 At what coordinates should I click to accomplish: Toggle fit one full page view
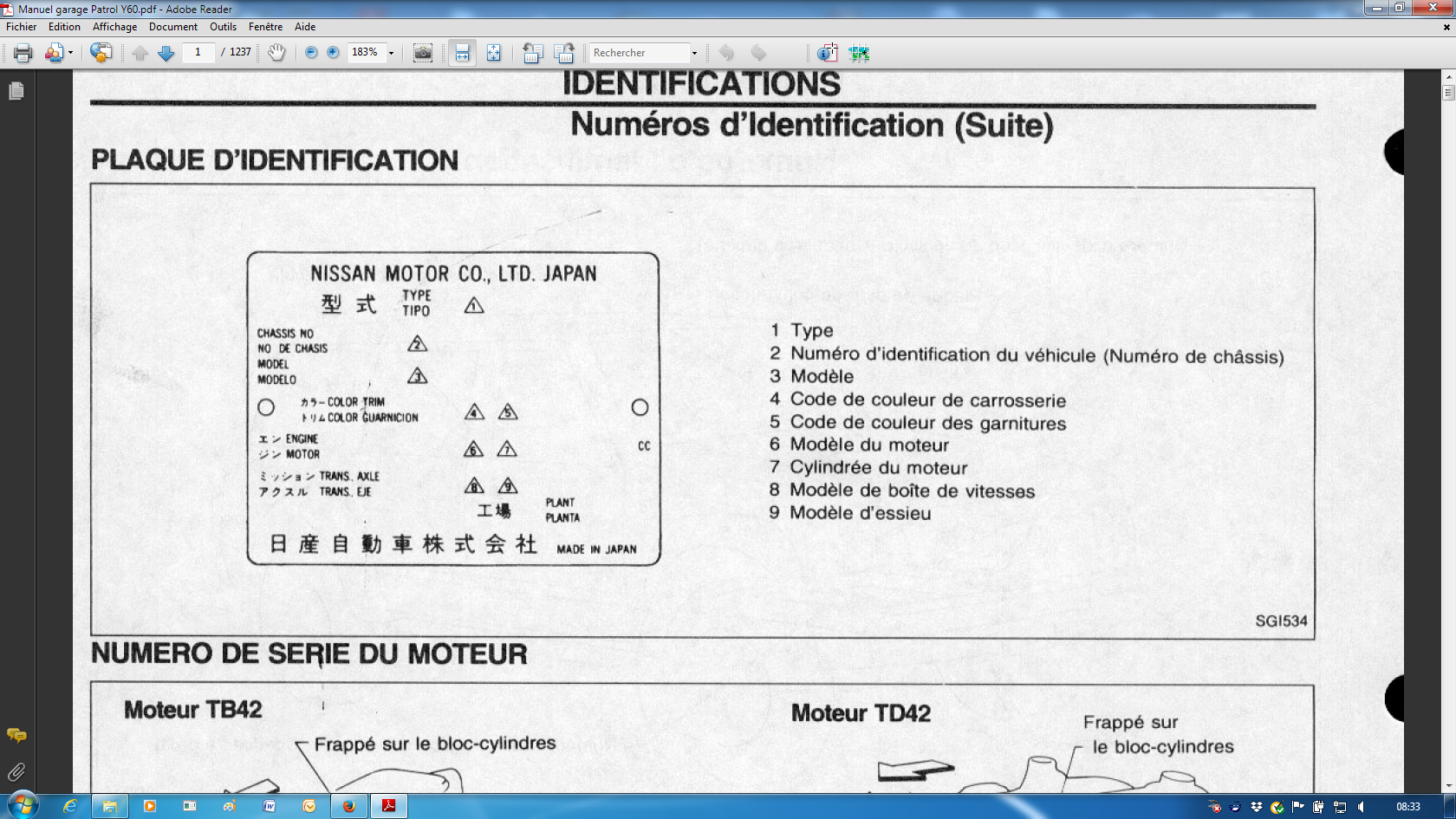(x=493, y=53)
